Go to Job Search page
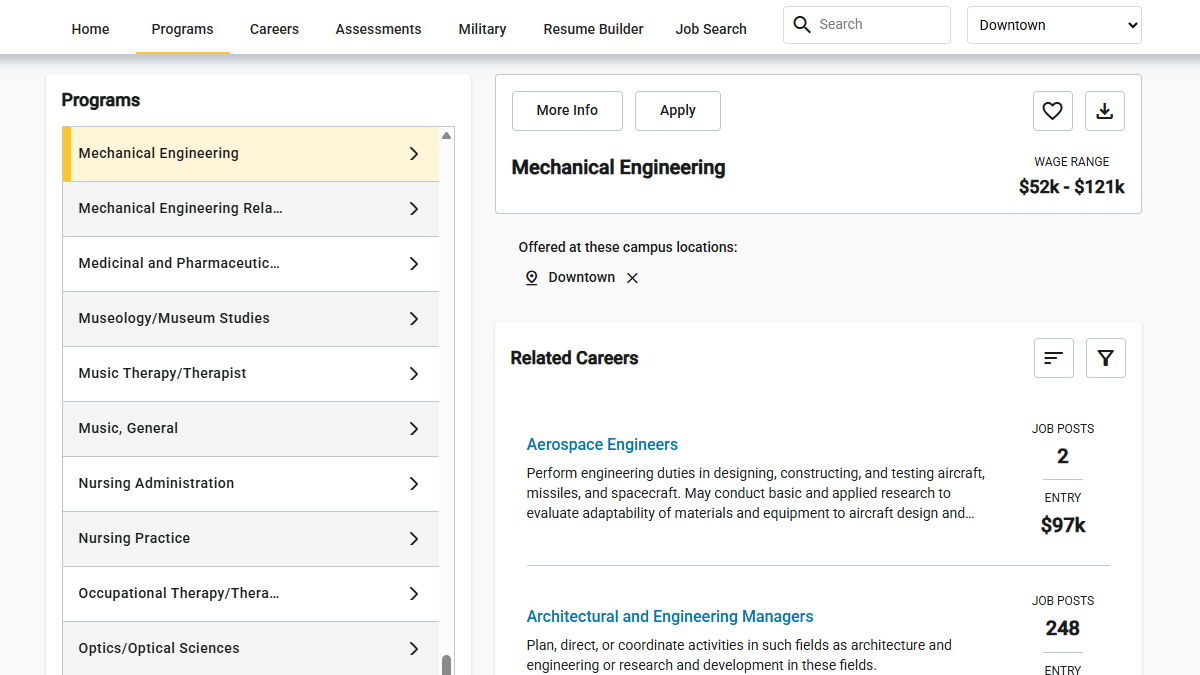 click(x=711, y=29)
